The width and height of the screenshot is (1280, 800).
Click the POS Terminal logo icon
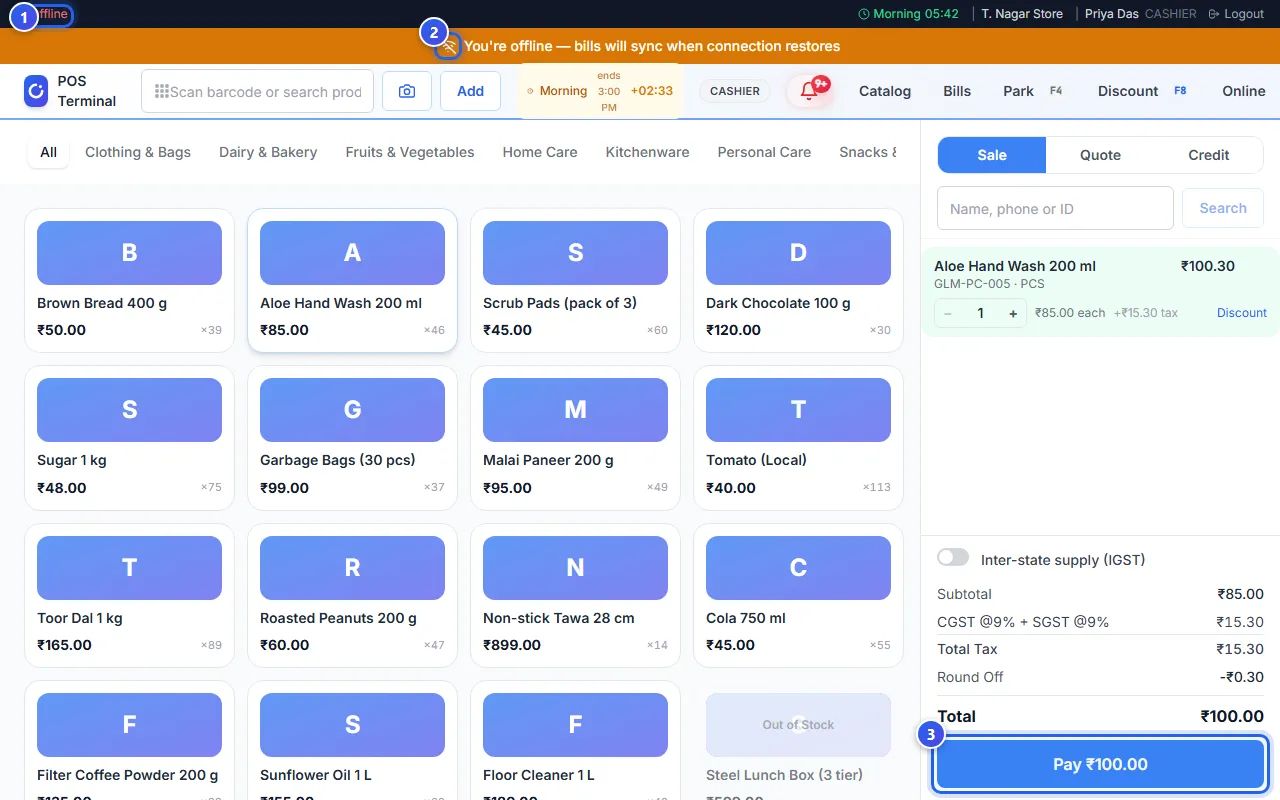tap(36, 91)
